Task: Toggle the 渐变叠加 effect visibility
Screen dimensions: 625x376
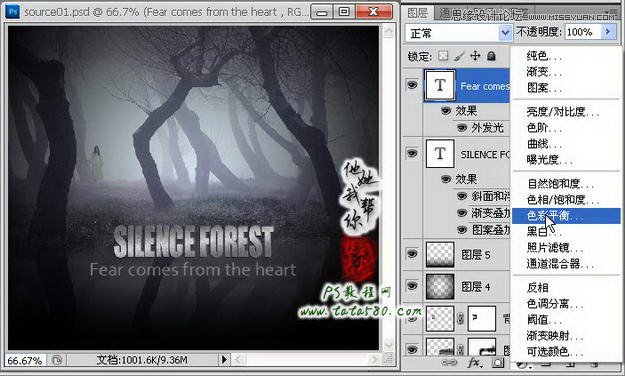Action: (462, 213)
